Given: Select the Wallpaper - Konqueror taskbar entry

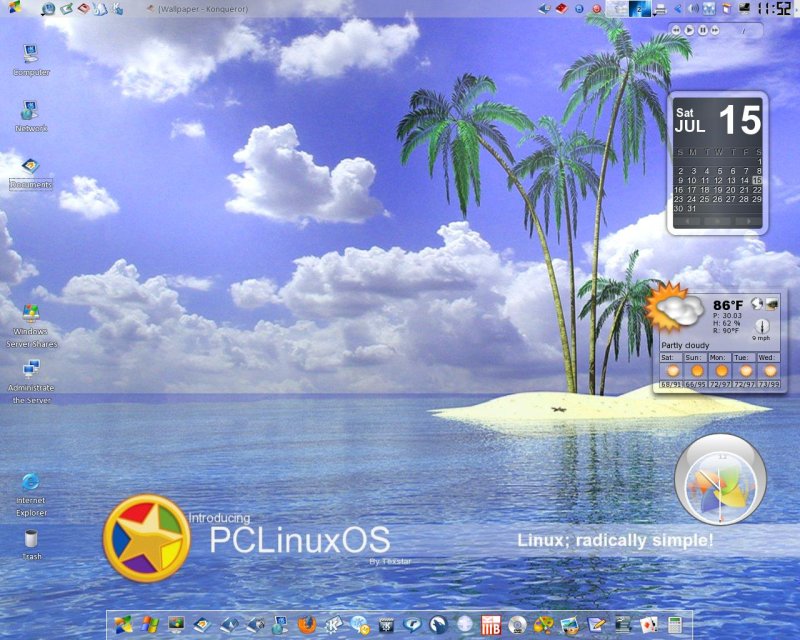Looking at the screenshot, I should point(197,9).
